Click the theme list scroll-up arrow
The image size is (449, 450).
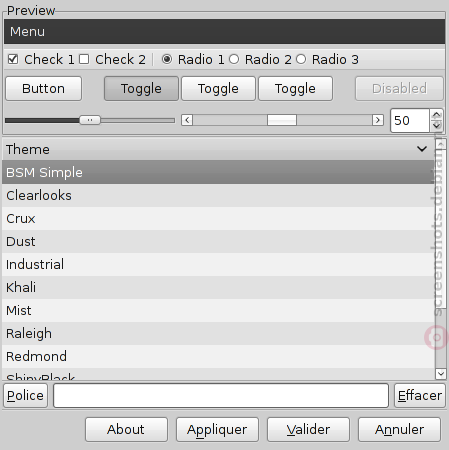point(441,144)
